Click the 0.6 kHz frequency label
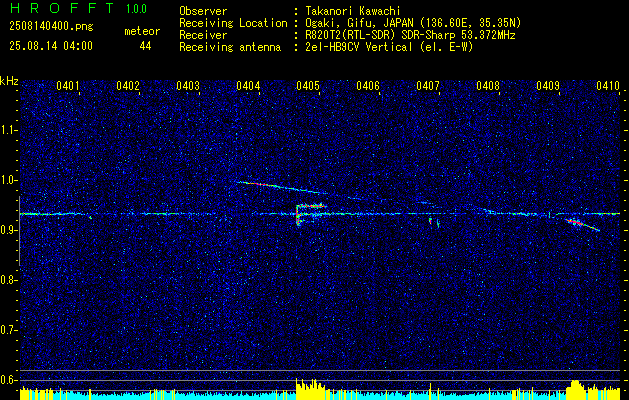This screenshot has height=400, width=629. click(9, 380)
